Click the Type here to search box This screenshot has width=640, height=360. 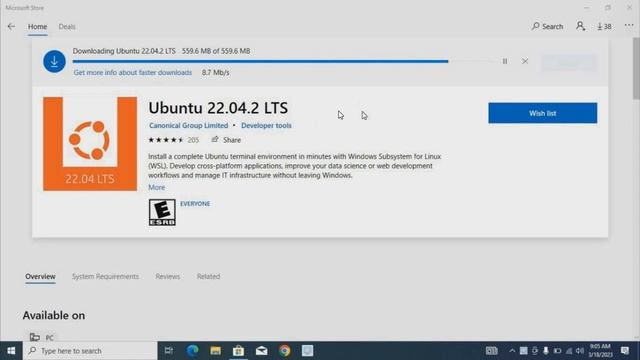click(x=90, y=351)
